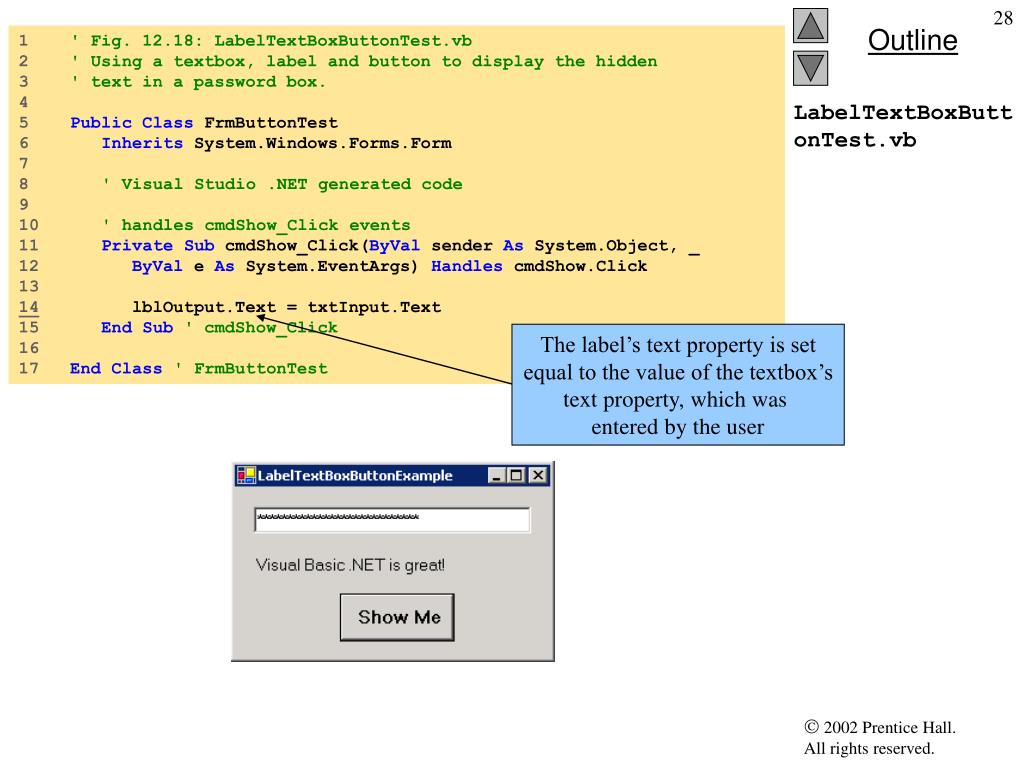Click 'End Class' code line
Image resolution: width=1024 pixels, height=768 pixels.
[199, 369]
